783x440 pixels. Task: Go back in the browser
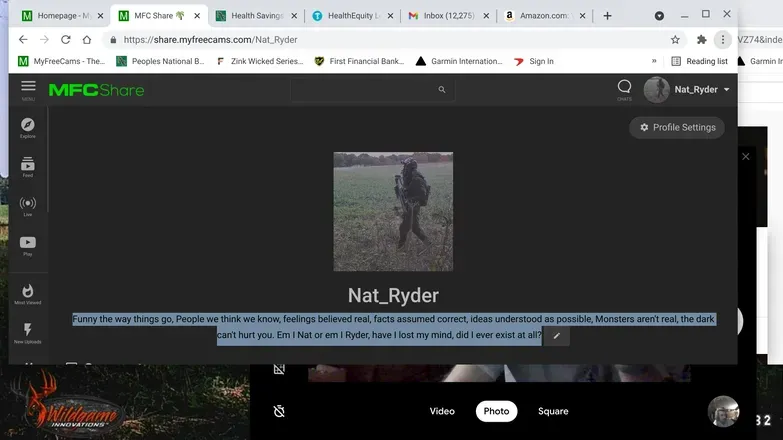[23, 39]
